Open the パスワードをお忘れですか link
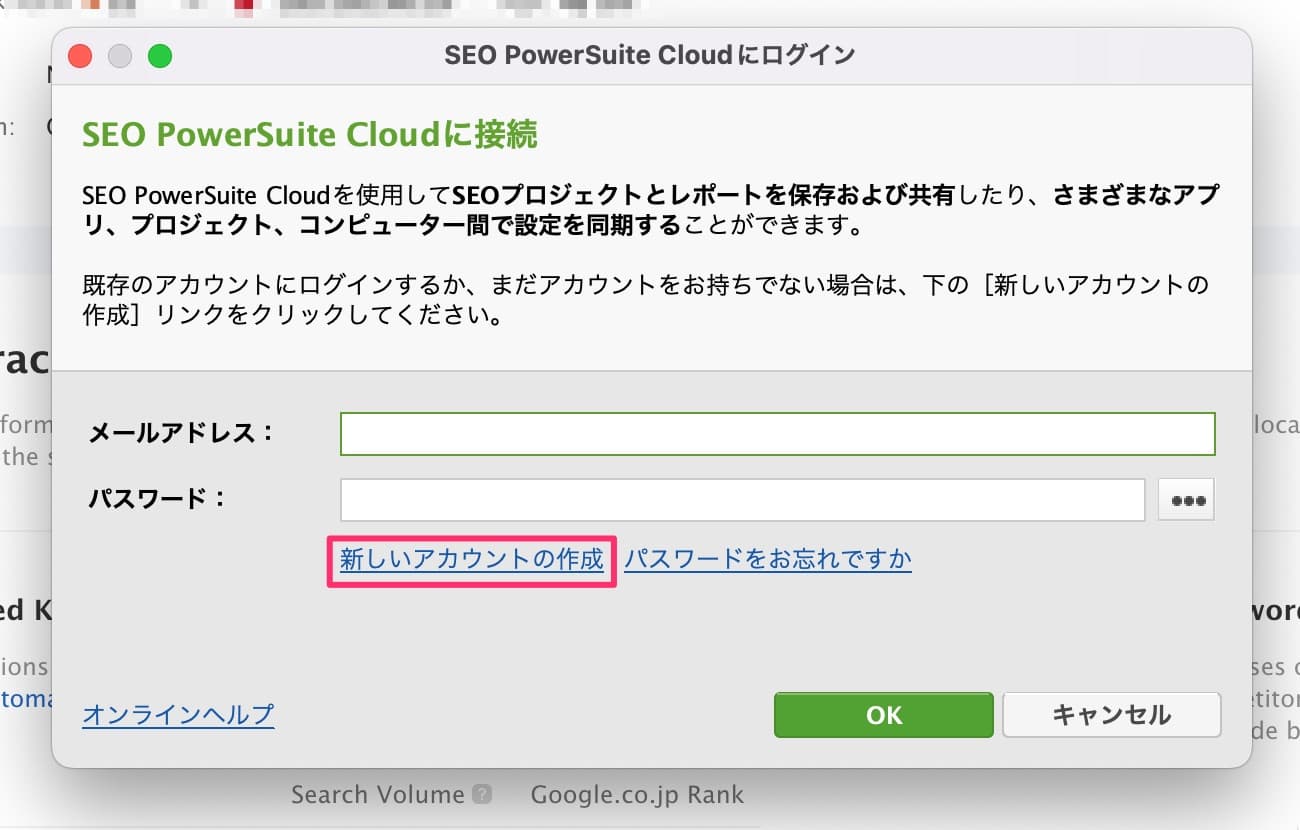 pos(768,558)
